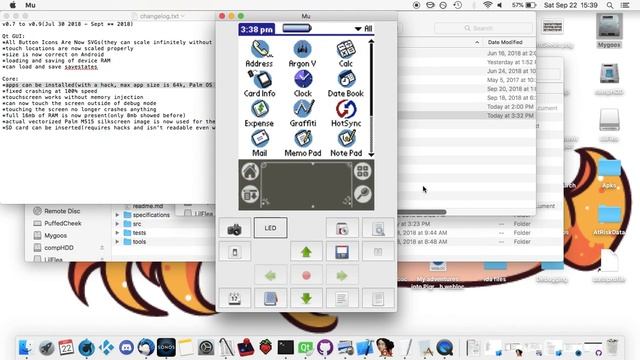The width and height of the screenshot is (640, 360).
Task: Open the Calc app
Action: (346, 54)
